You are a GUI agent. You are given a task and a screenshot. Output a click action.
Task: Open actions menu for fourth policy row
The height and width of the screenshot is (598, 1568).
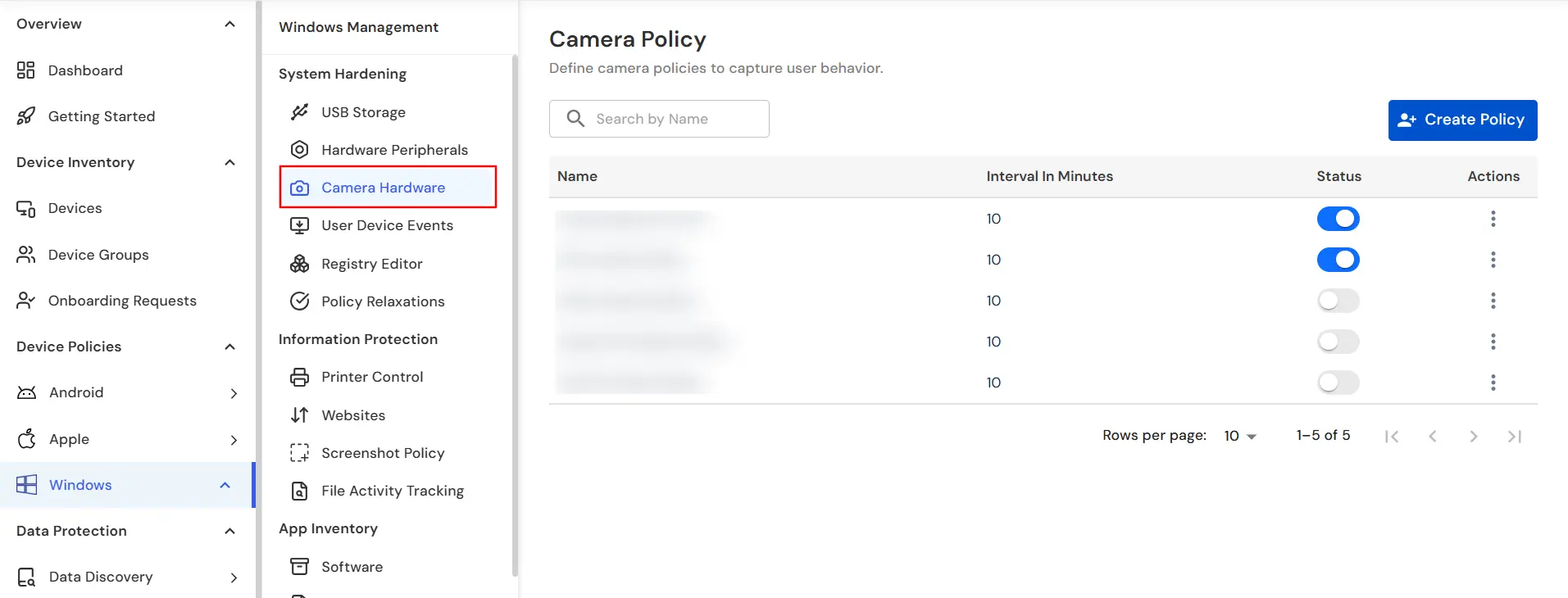(x=1493, y=342)
